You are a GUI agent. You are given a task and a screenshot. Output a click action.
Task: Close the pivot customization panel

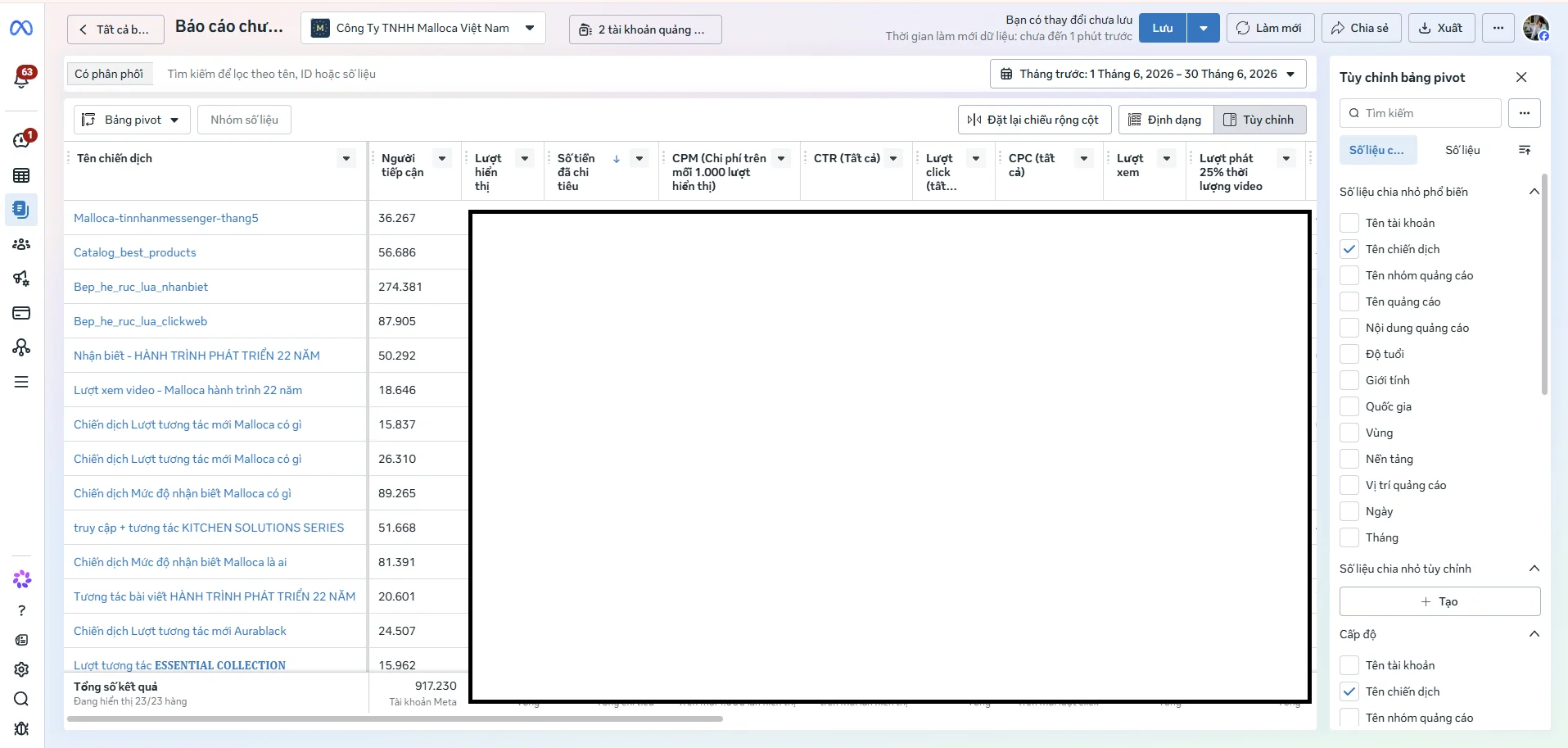pos(1521,77)
